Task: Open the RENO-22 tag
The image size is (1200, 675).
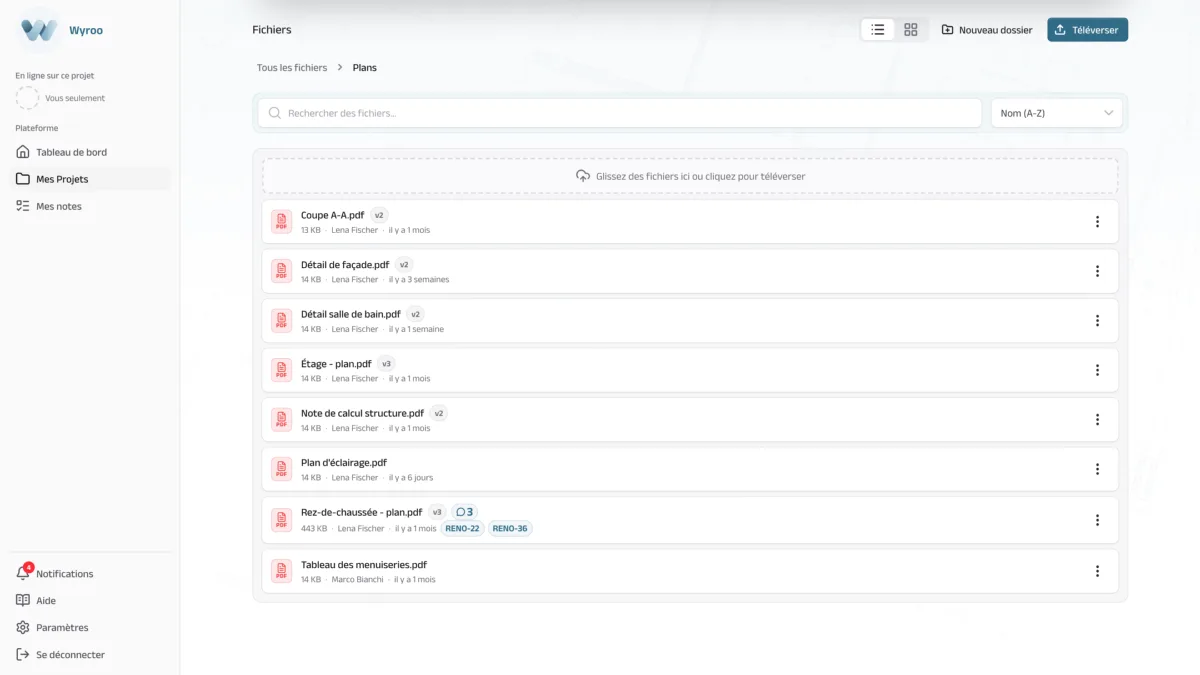Action: (462, 529)
